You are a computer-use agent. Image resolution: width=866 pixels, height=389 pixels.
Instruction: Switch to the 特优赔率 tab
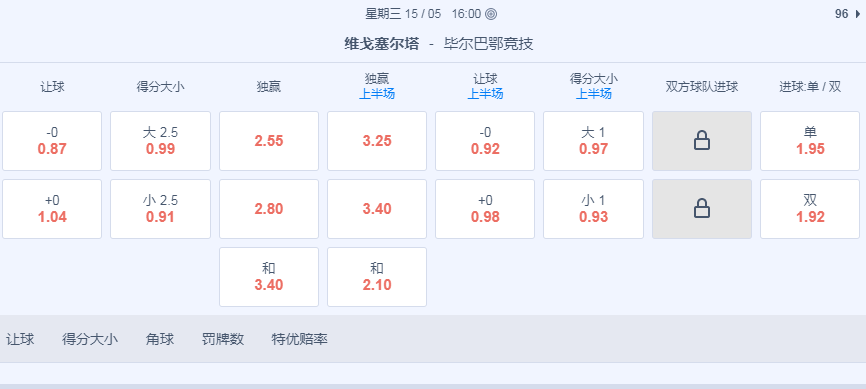300,339
